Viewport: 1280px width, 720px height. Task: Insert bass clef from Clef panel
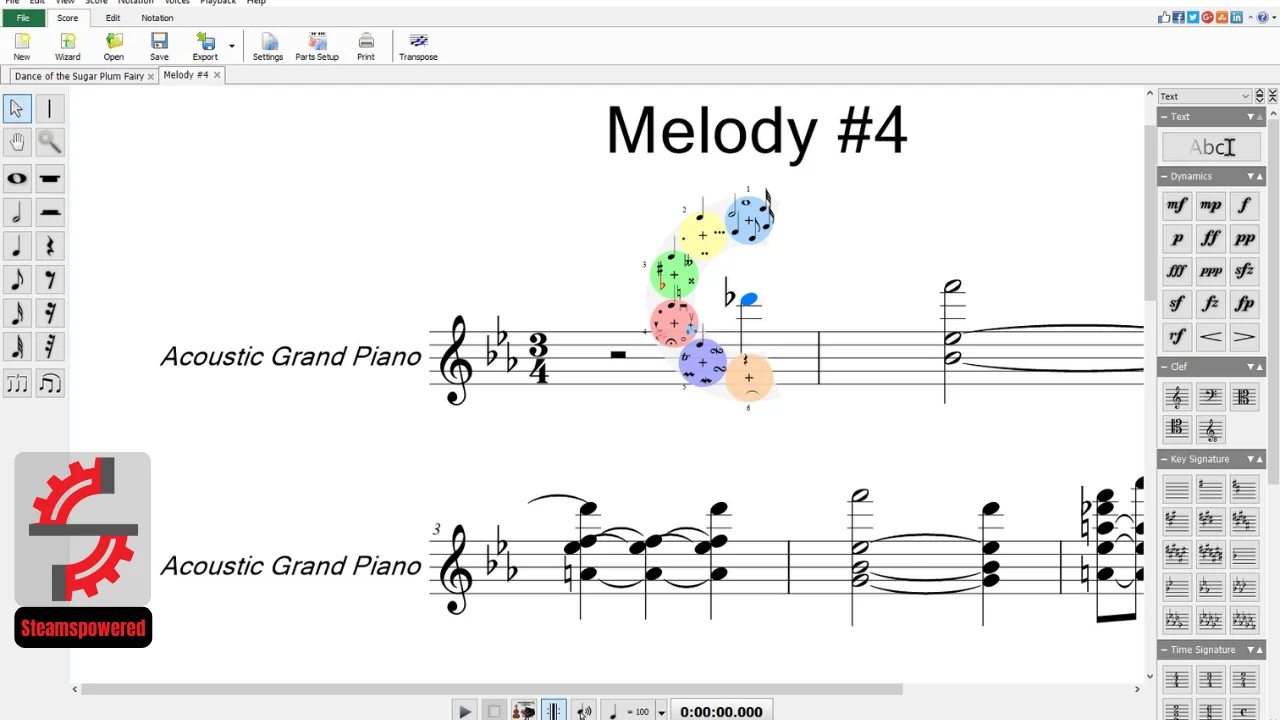point(1211,397)
